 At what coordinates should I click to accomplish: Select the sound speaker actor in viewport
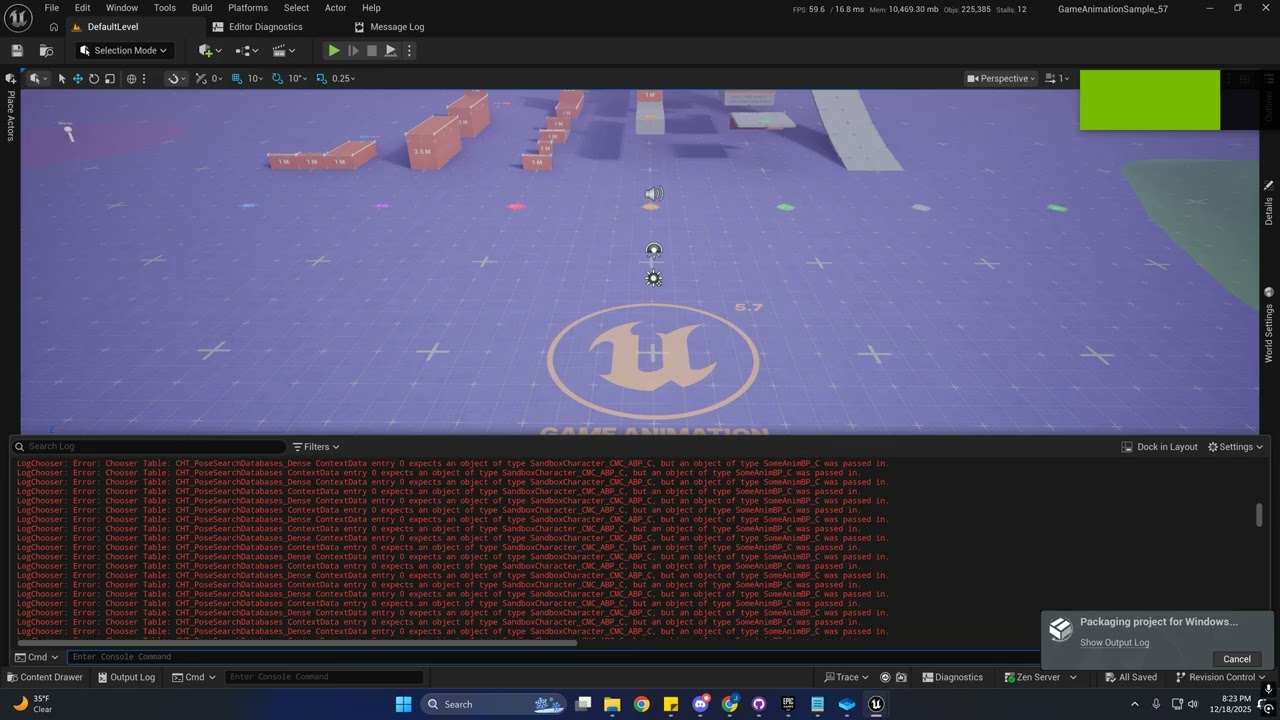click(654, 194)
